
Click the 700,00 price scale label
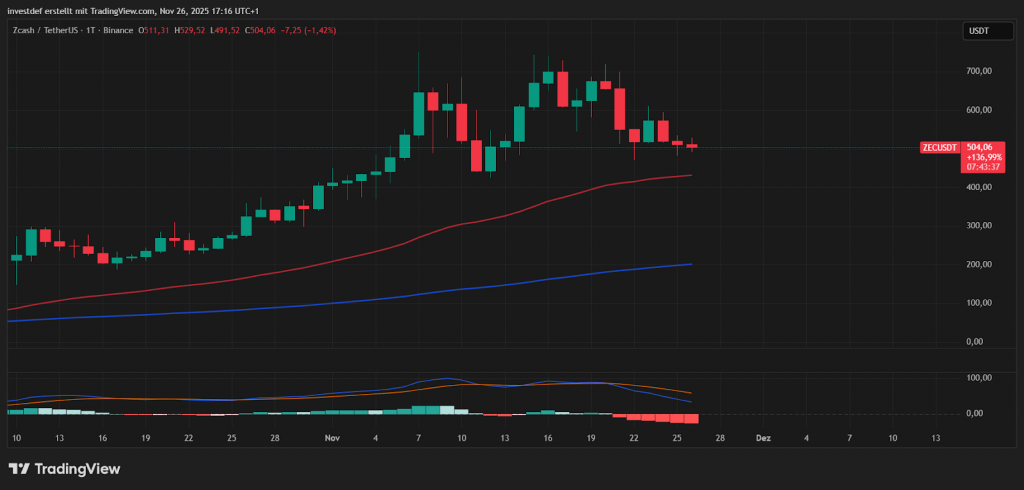(x=978, y=71)
